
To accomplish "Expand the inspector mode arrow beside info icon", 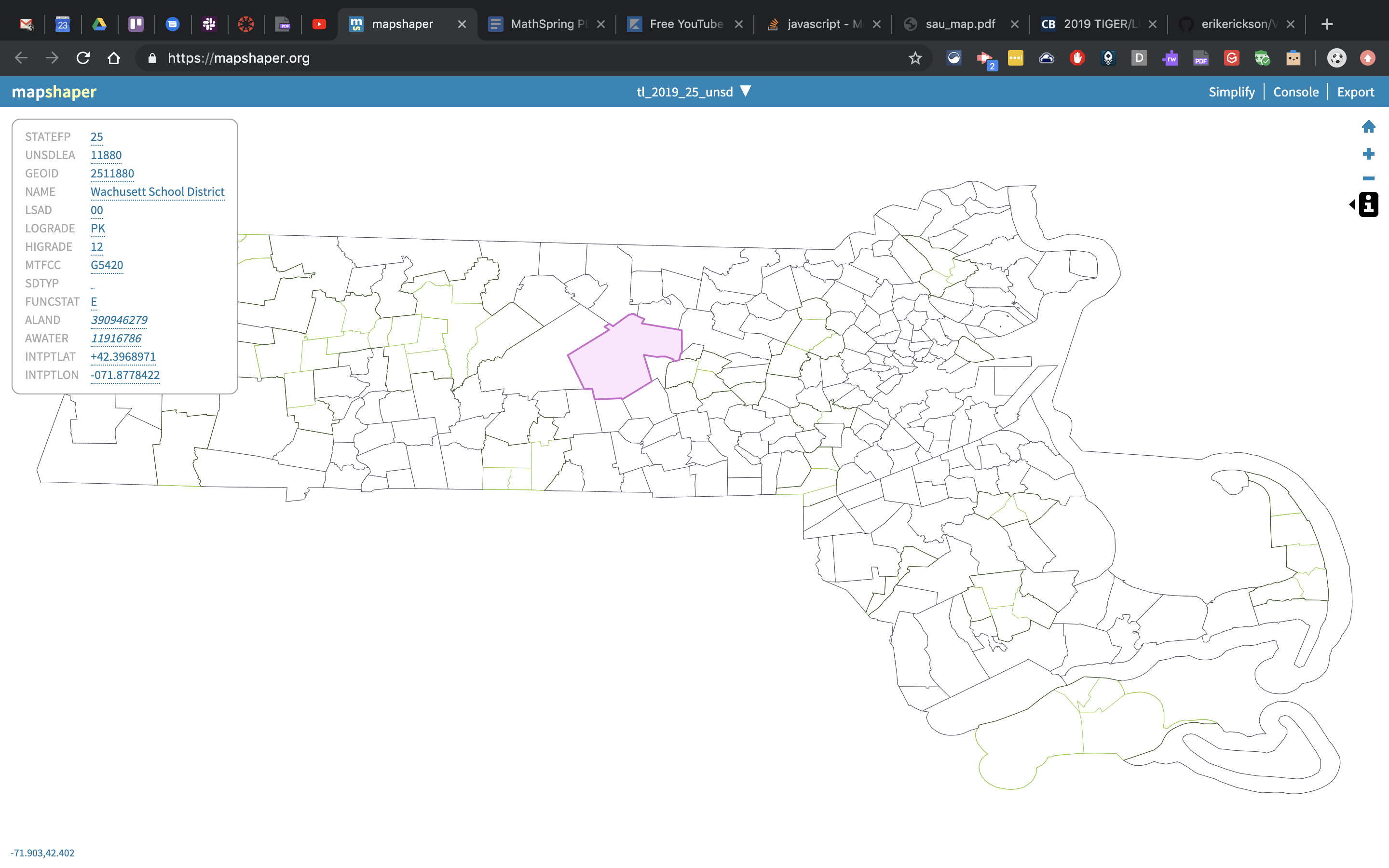I will tap(1352, 204).
